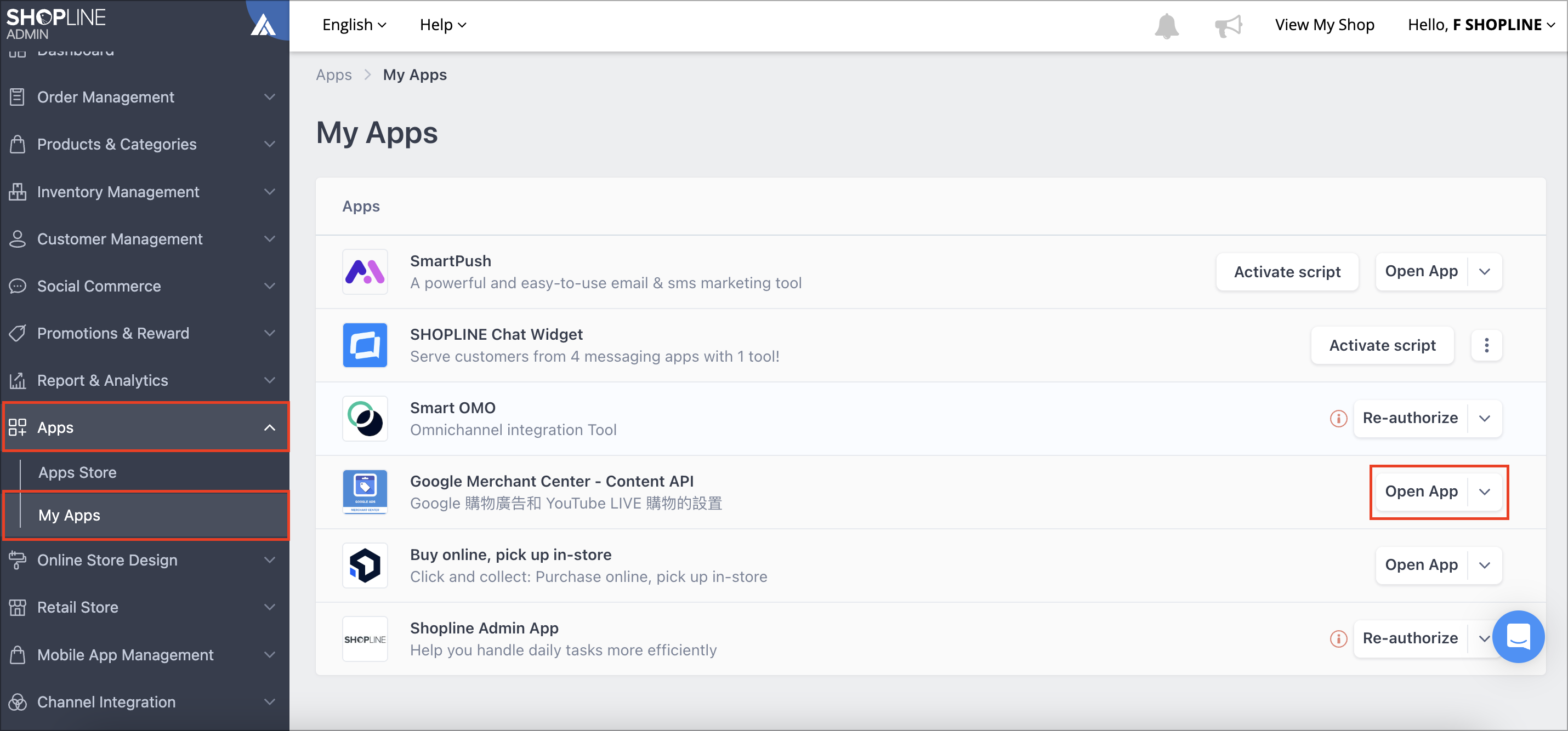This screenshot has height=731, width=1568.
Task: Expand the Inventory Management chevron
Action: 270,192
